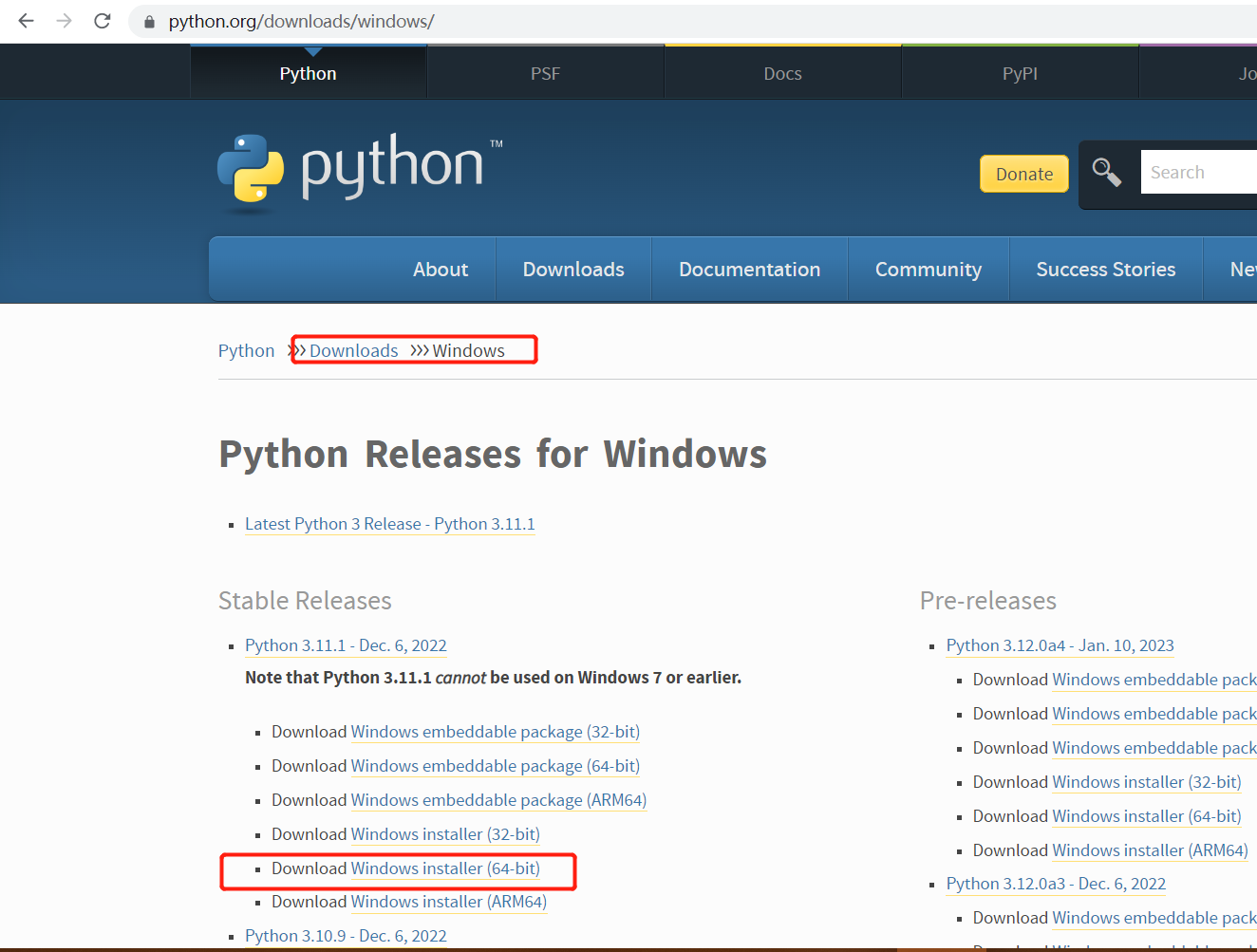Click the Windows breadcrumb text
This screenshot has height=952, width=1257.
pos(468,350)
